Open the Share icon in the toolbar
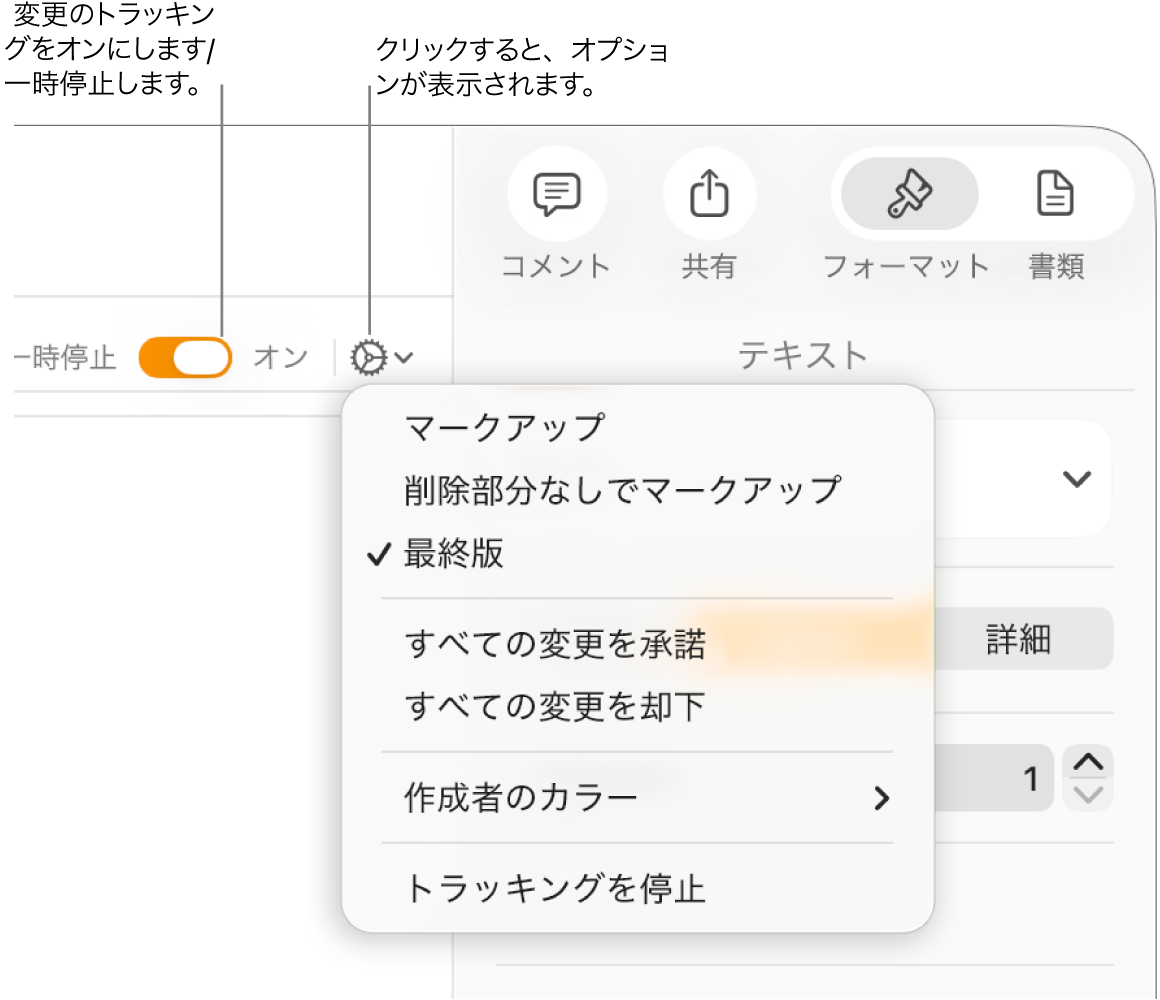This screenshot has height=1000, width=1160. 709,194
